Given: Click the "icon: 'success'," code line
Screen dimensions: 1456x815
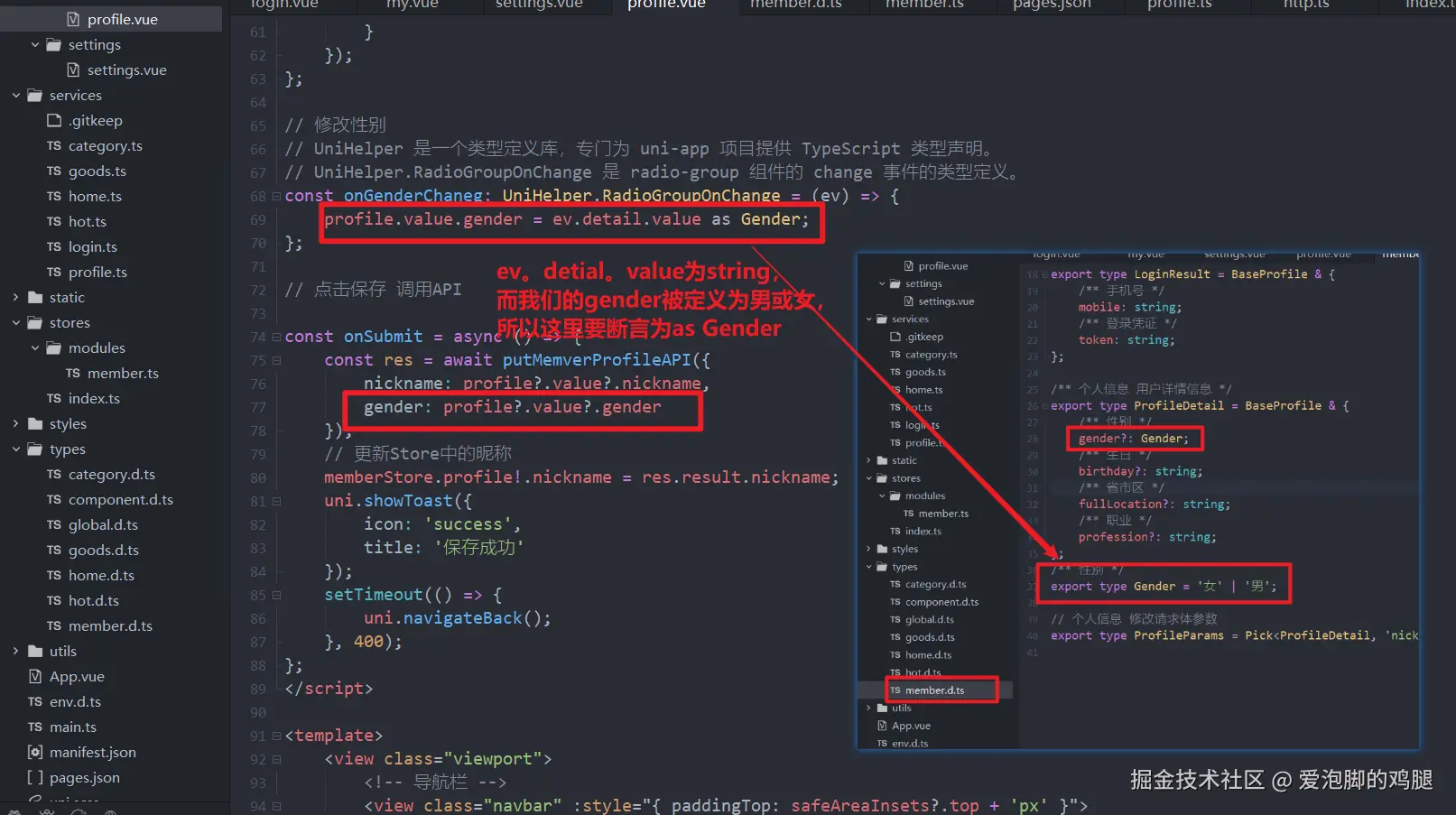Looking at the screenshot, I should coord(442,524).
